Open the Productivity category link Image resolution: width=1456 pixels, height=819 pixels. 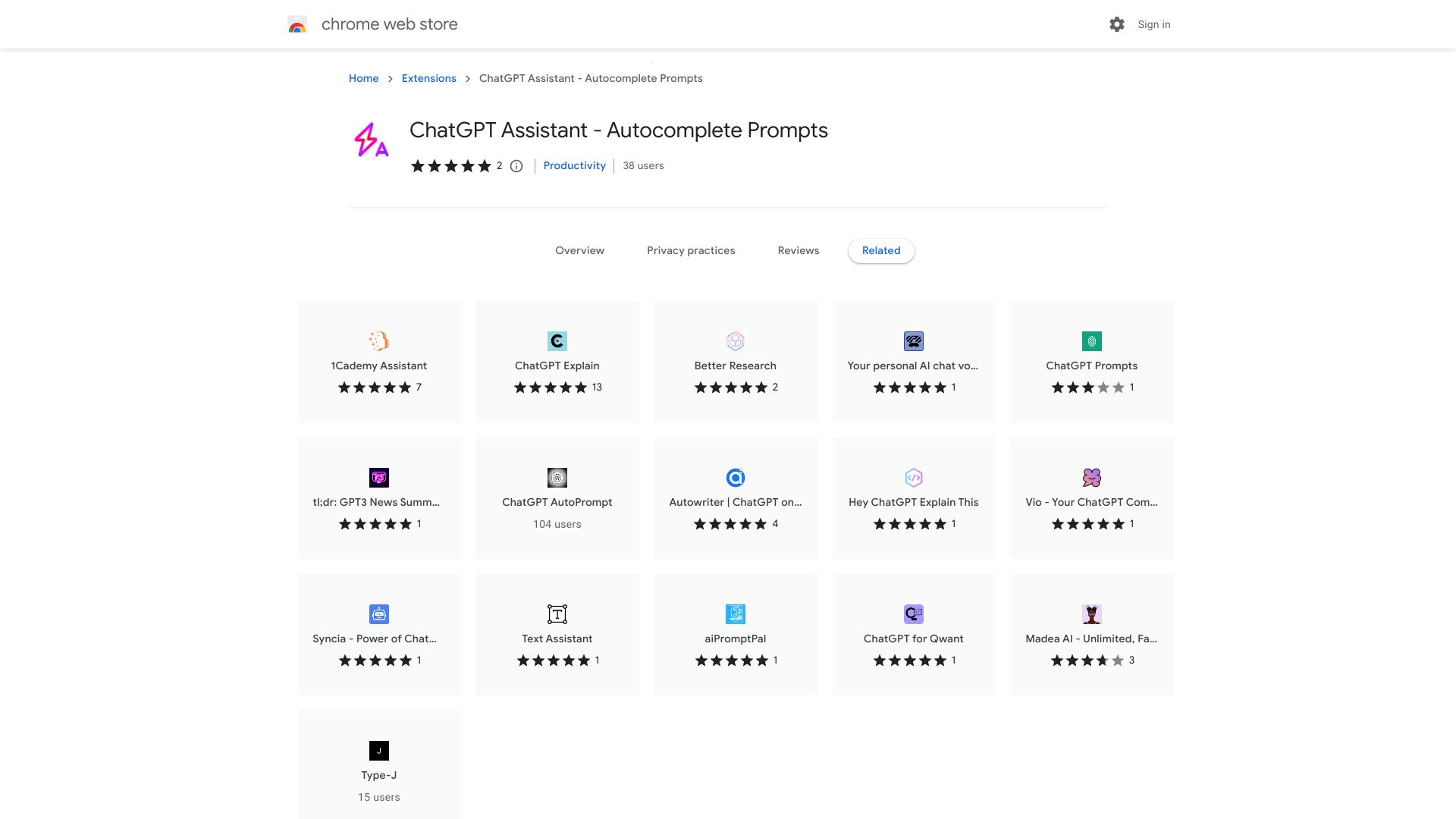[574, 165]
